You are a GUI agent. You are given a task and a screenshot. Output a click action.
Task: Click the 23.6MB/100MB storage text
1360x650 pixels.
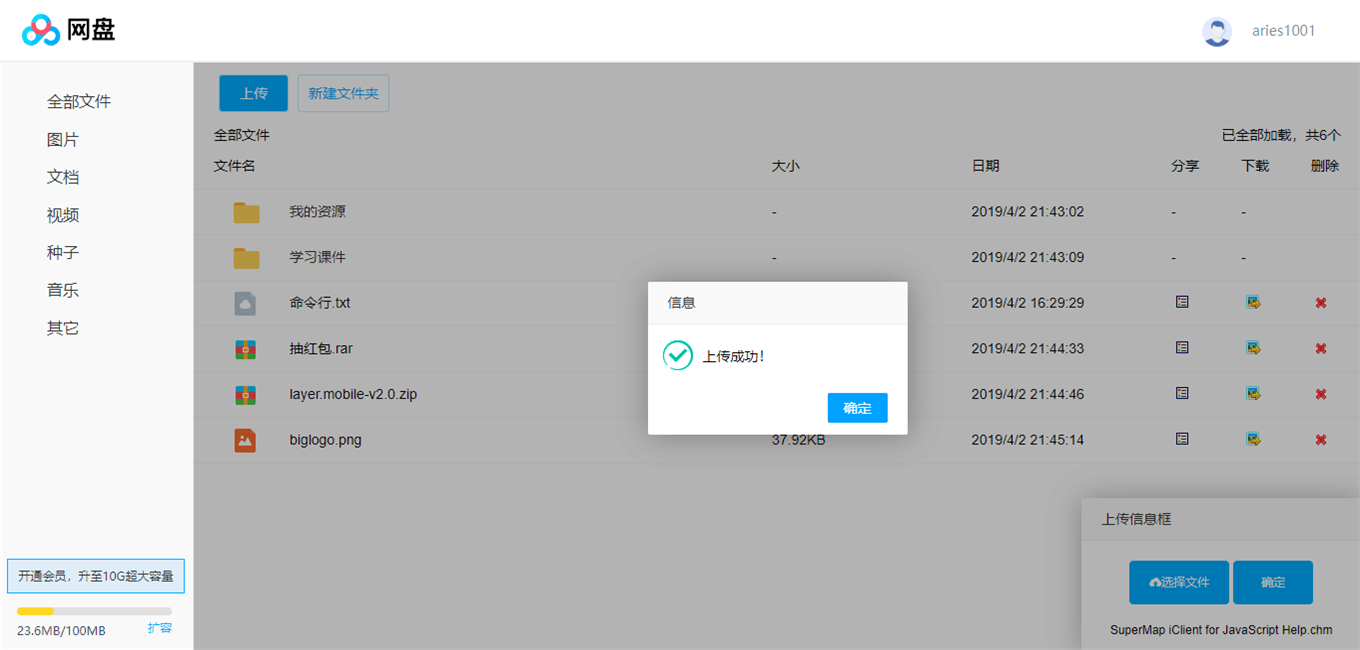(x=61, y=631)
